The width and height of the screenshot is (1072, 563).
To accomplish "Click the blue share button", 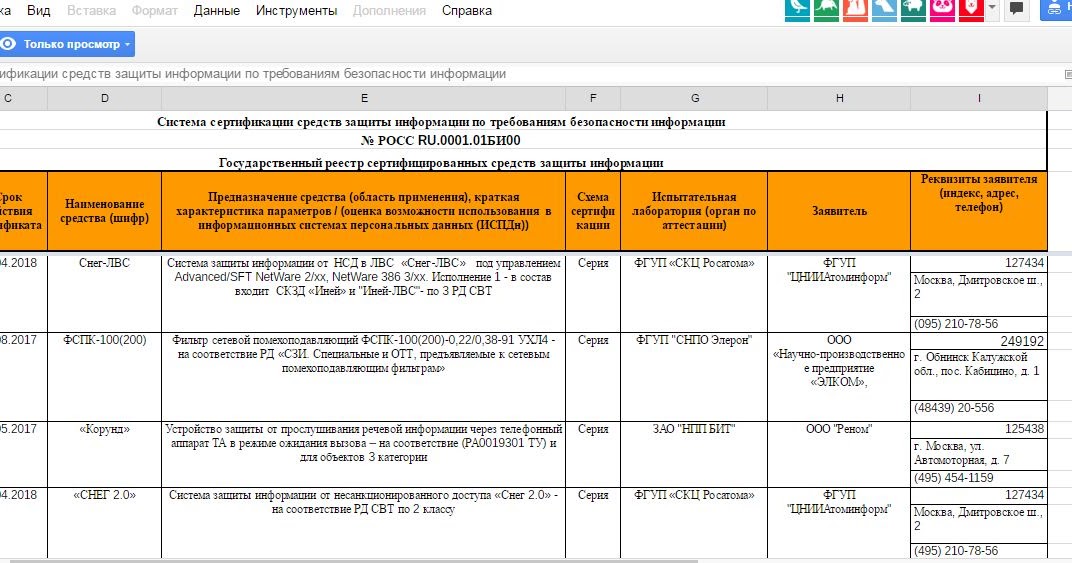I will pyautogui.click(x=1056, y=10).
